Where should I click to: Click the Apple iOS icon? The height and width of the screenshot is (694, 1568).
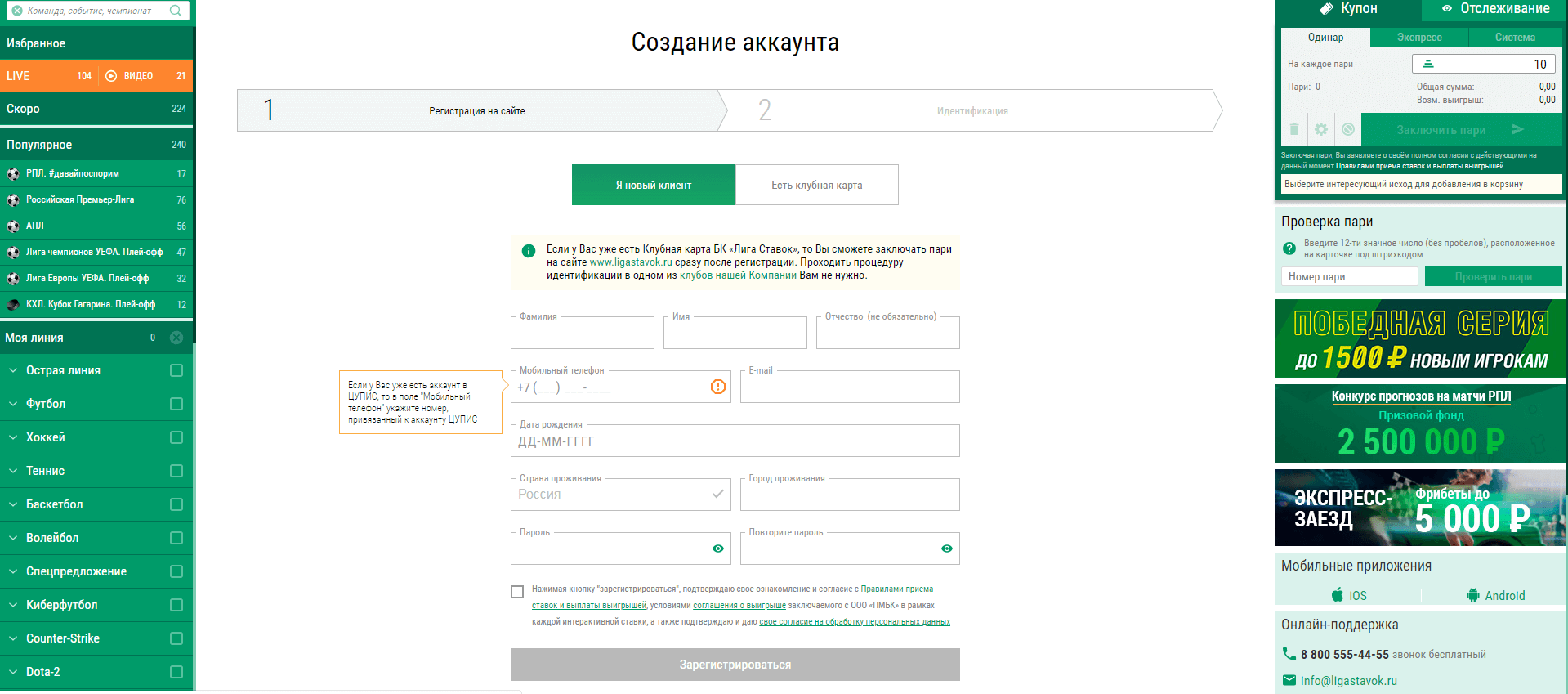tap(1338, 594)
